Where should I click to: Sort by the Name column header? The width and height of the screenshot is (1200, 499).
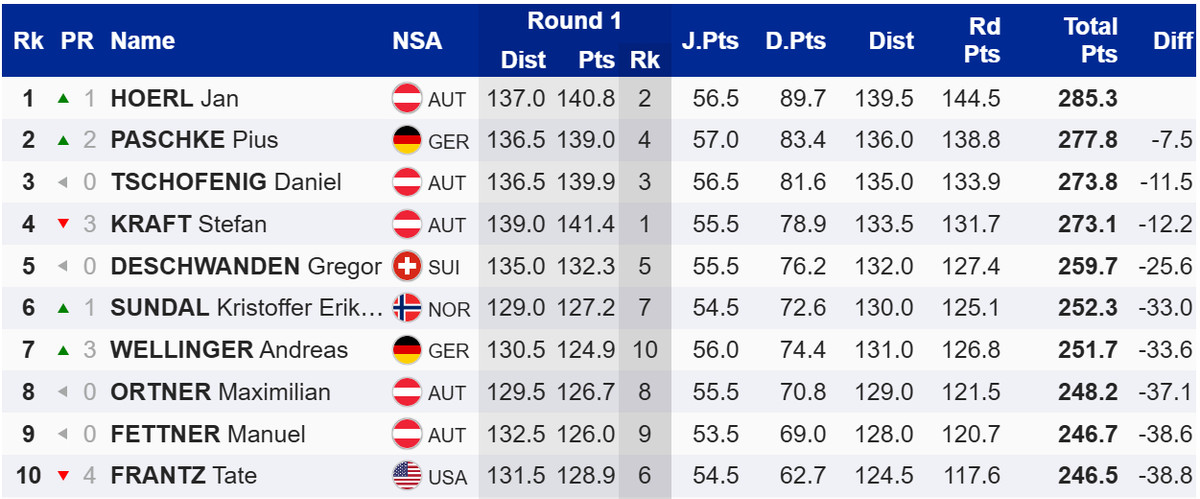[143, 41]
